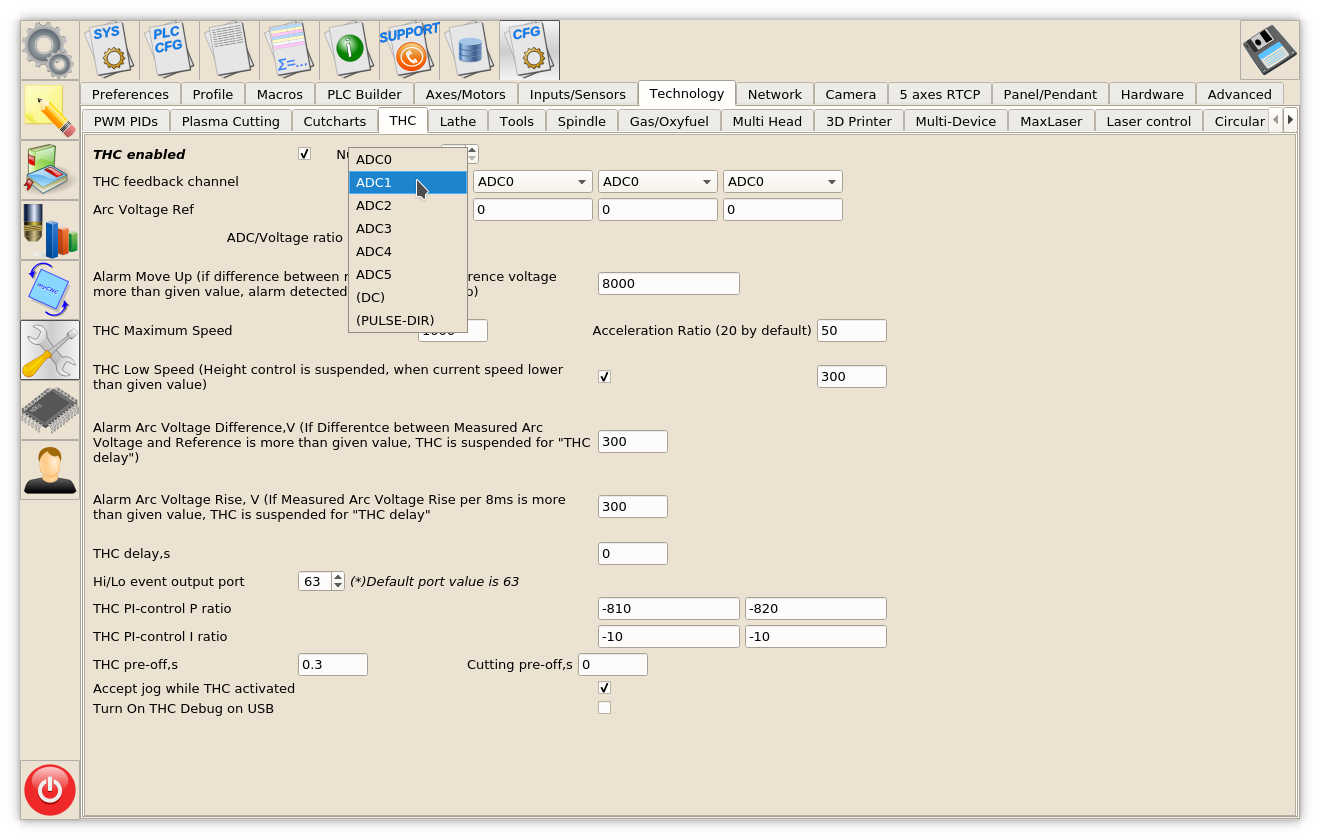This screenshot has width=1320, height=840.
Task: Switch to the Plasma Cutting tab
Action: pyautogui.click(x=230, y=121)
